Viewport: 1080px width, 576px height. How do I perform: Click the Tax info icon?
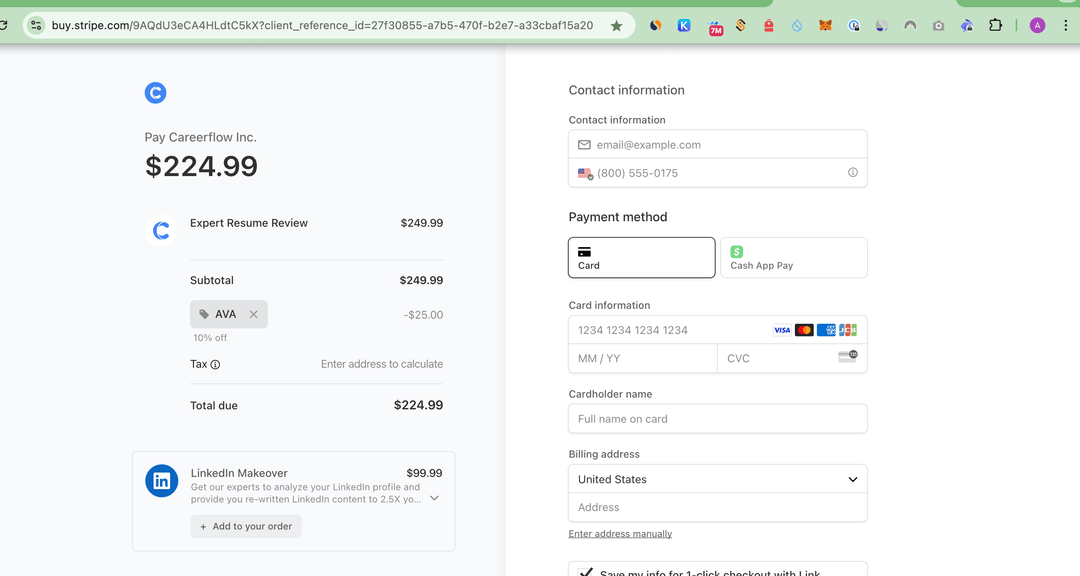coord(215,365)
